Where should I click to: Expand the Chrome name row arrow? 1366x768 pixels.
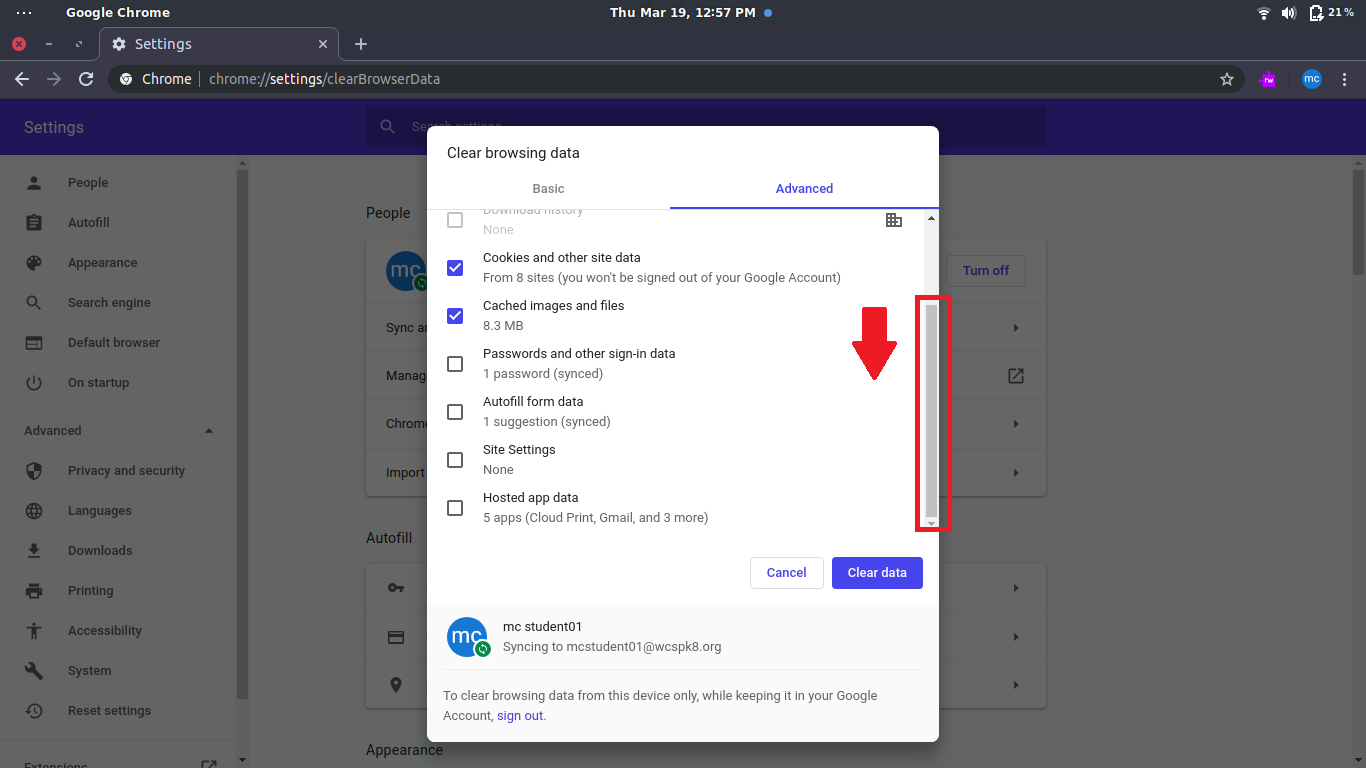coord(1016,424)
